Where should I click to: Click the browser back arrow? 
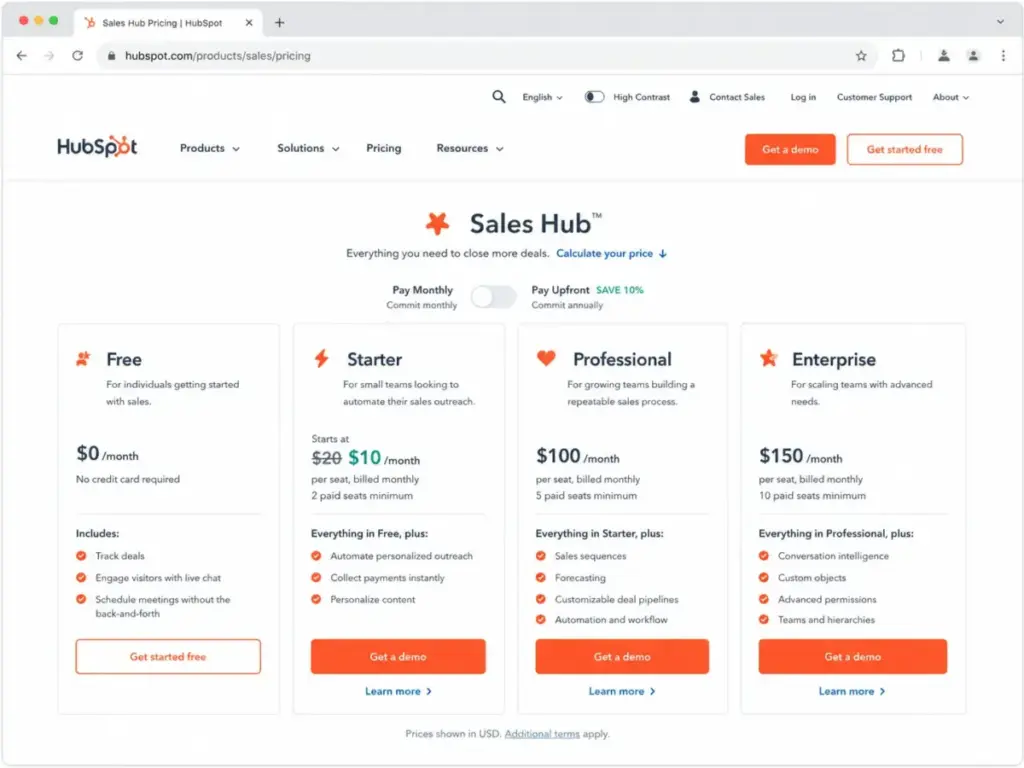point(22,56)
